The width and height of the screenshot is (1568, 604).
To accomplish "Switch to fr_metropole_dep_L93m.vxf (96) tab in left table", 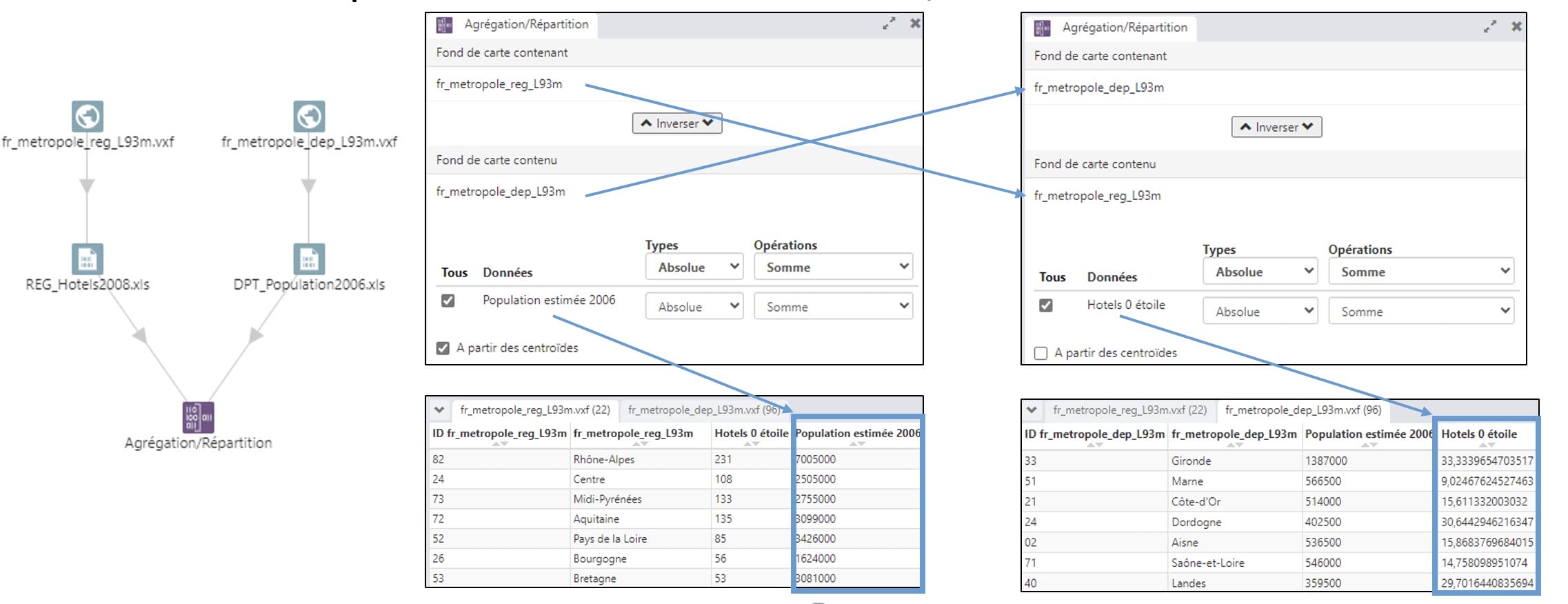I will tap(703, 410).
